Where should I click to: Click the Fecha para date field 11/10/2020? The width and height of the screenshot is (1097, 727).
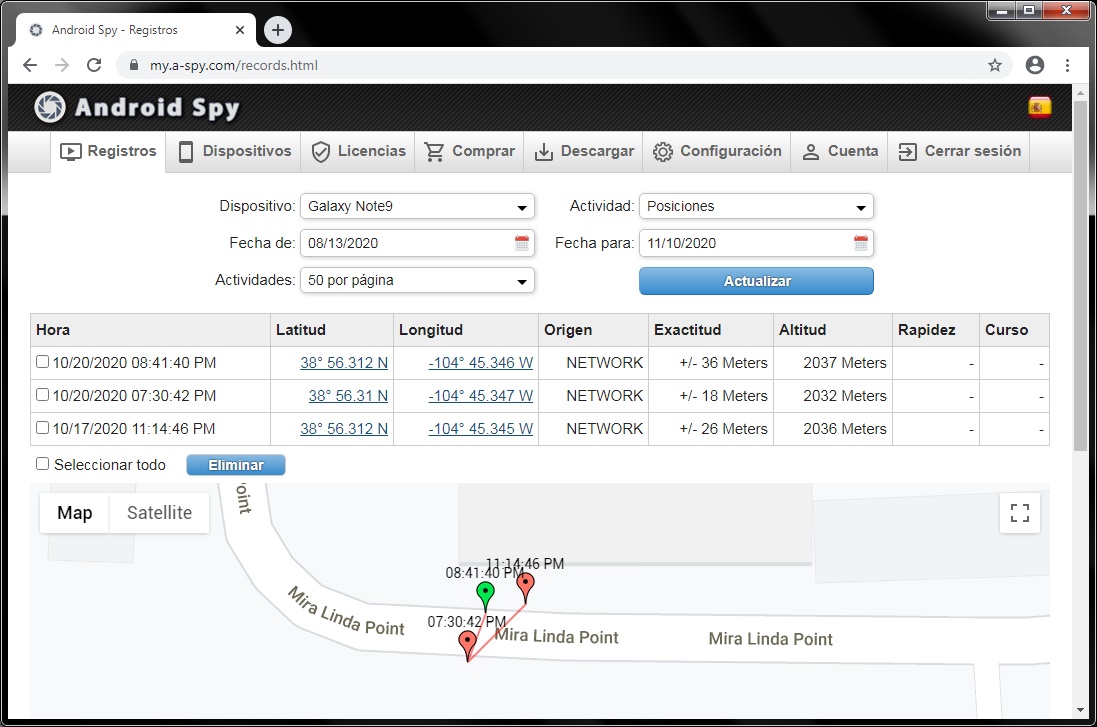tap(756, 243)
